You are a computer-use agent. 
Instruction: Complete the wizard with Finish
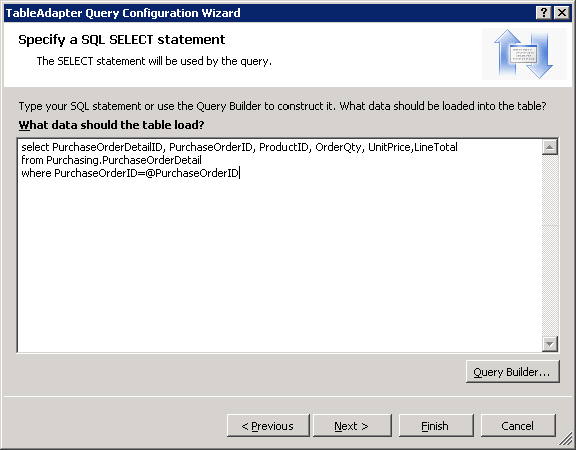[x=436, y=426]
